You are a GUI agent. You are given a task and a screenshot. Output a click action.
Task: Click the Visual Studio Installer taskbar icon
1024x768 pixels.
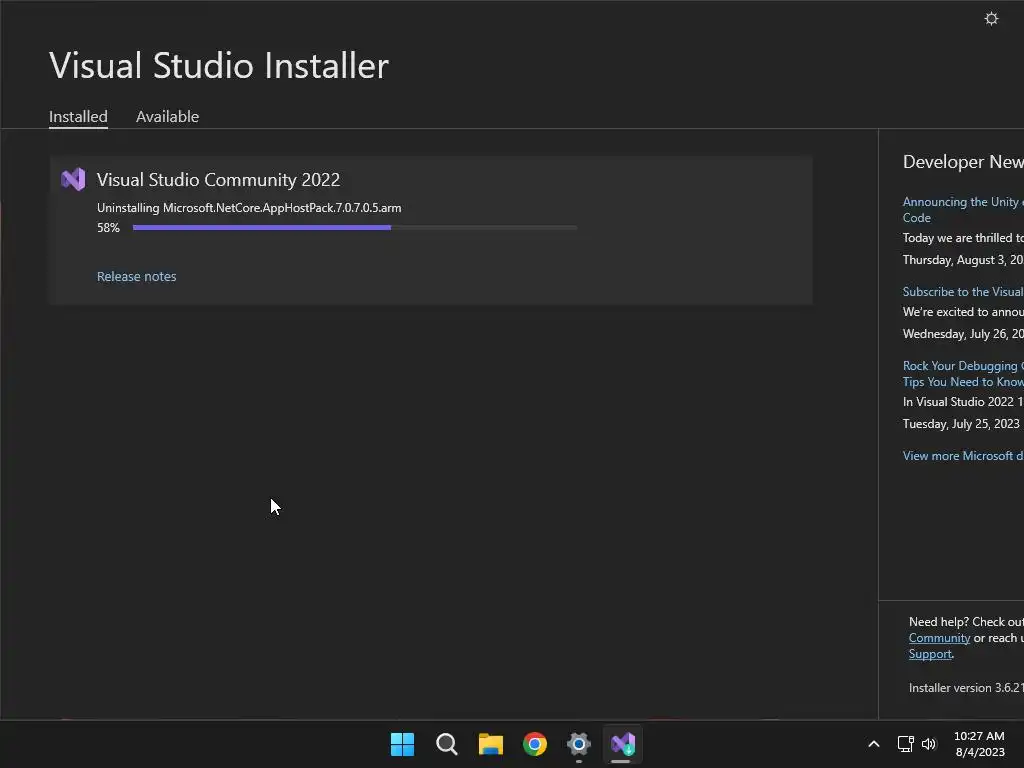click(x=623, y=744)
